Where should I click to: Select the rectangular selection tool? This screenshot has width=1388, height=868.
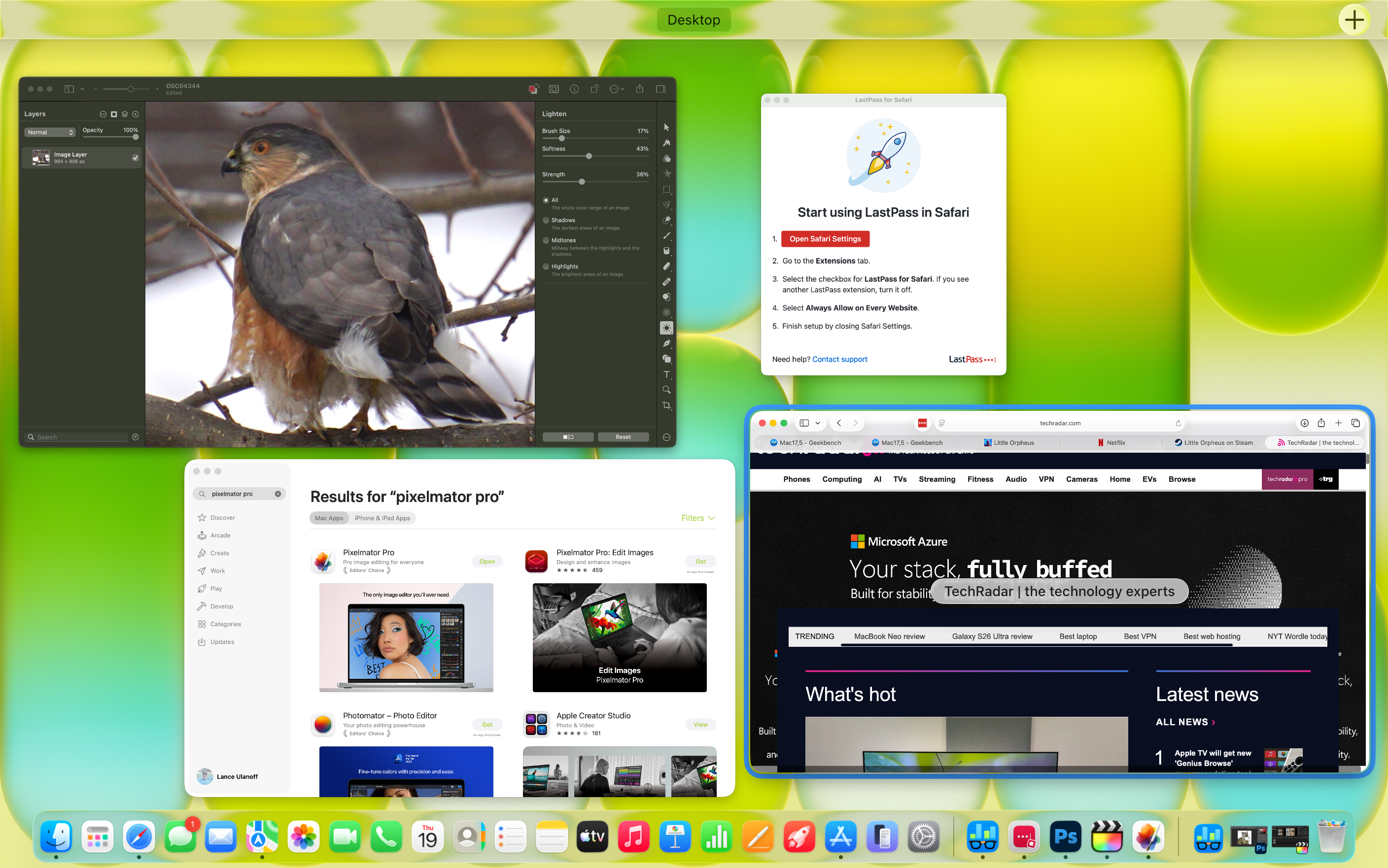tap(666, 190)
